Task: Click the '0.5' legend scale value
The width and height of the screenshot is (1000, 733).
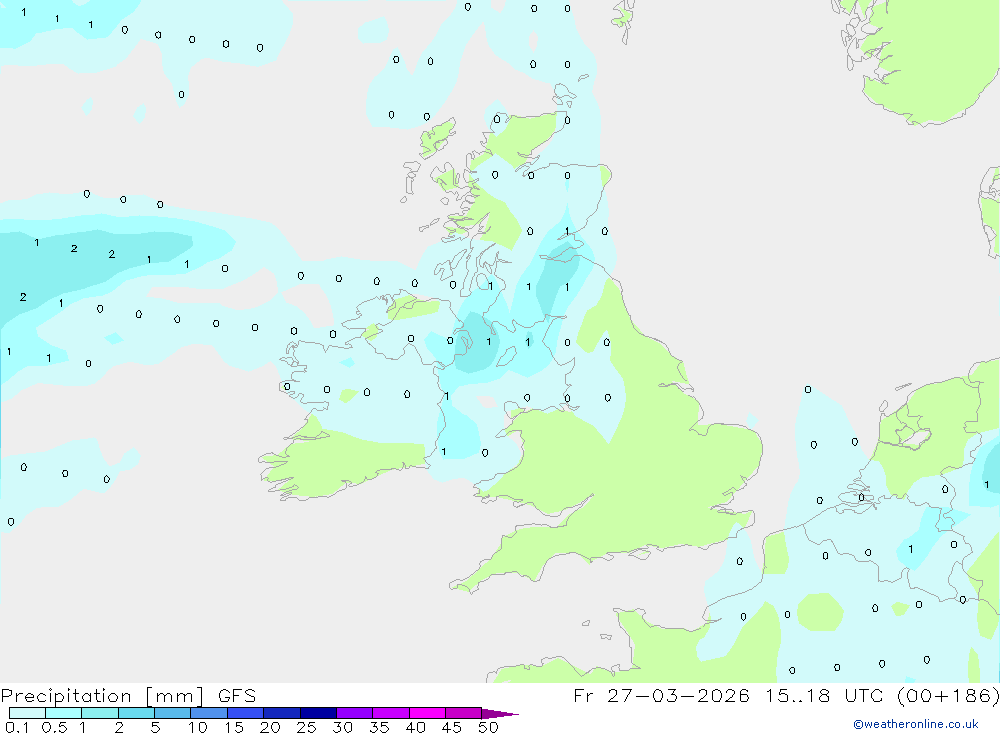Action: [x=54, y=727]
